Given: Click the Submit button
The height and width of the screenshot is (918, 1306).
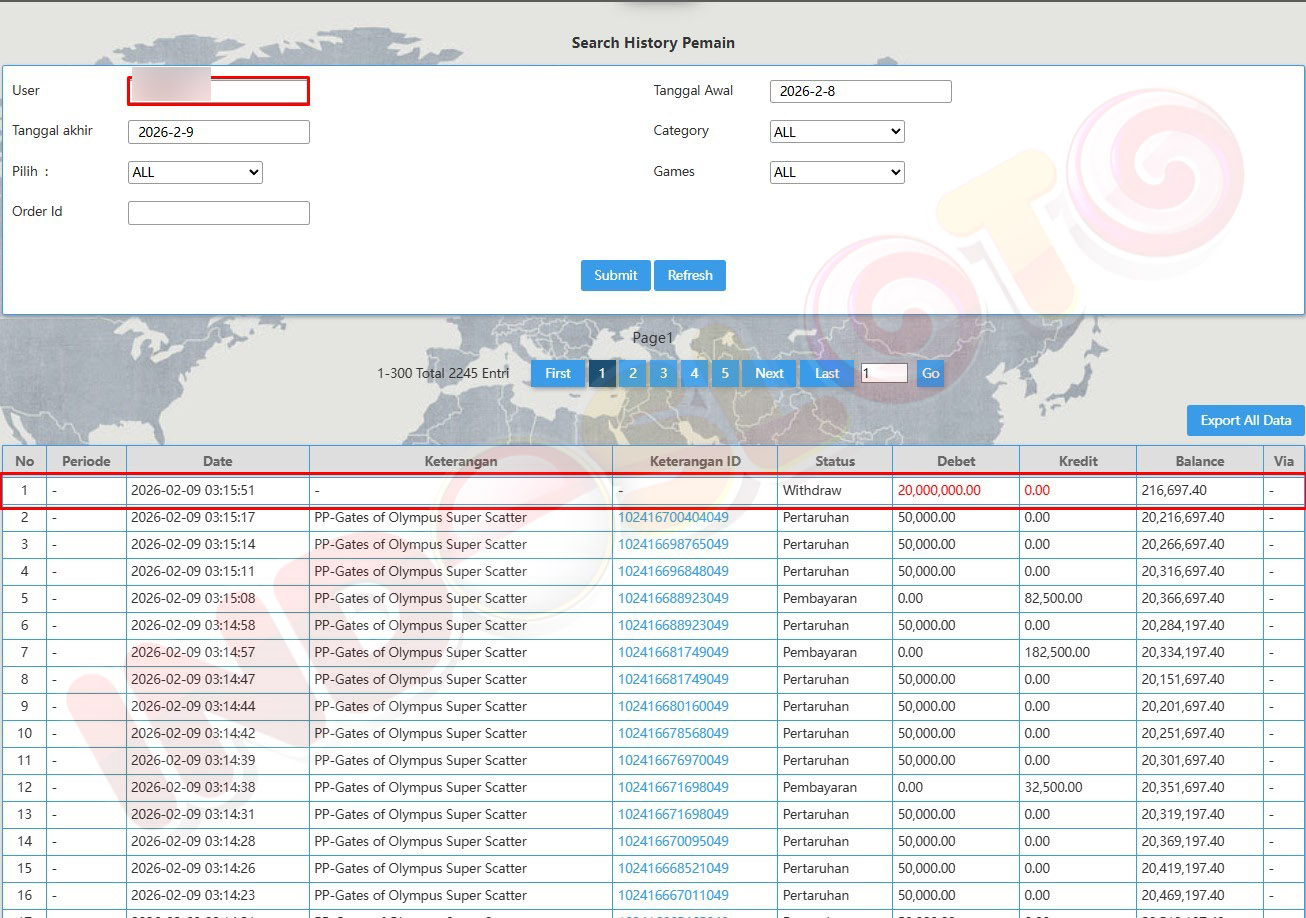Looking at the screenshot, I should click(615, 275).
